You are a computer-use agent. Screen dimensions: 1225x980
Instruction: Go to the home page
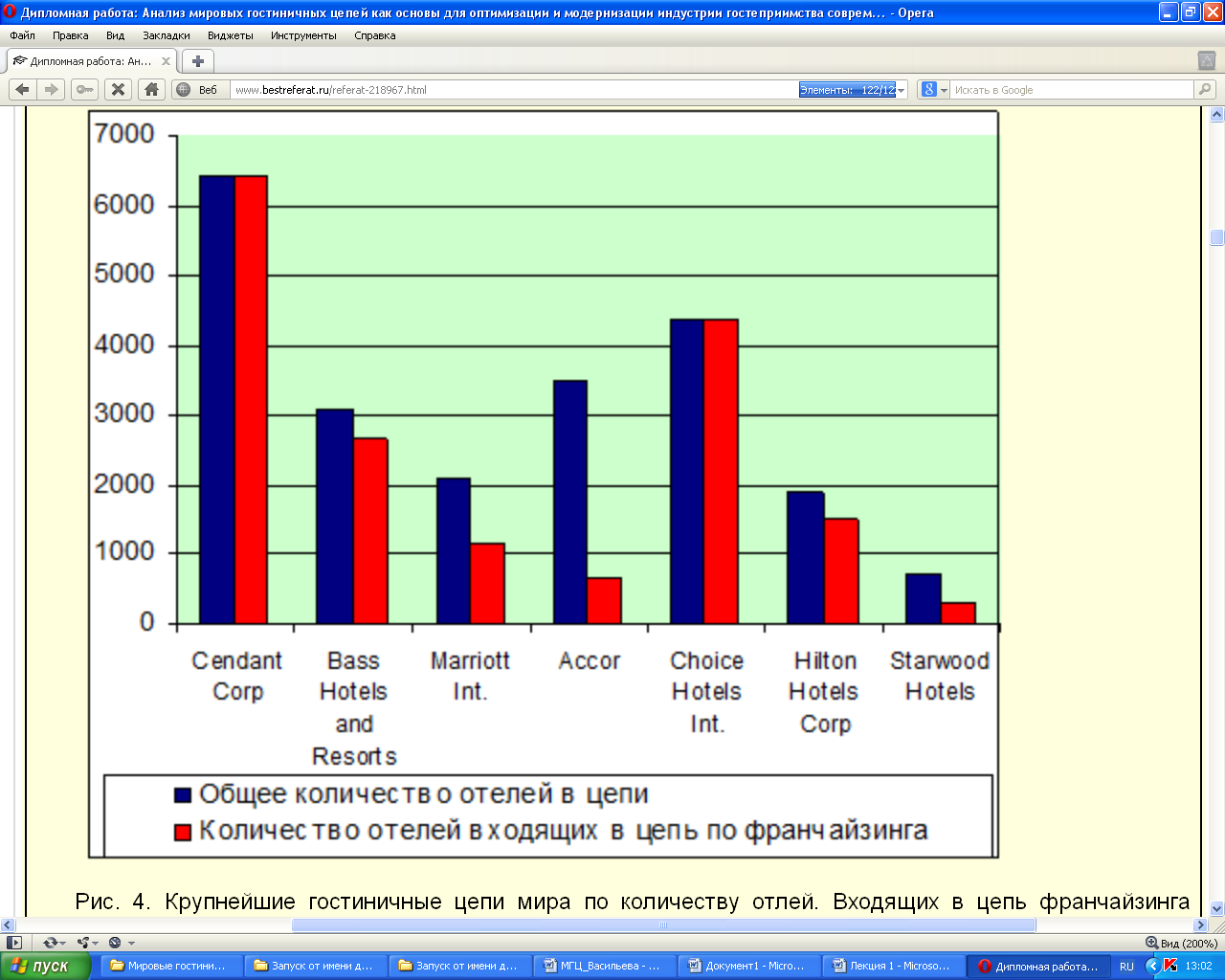click(x=151, y=89)
